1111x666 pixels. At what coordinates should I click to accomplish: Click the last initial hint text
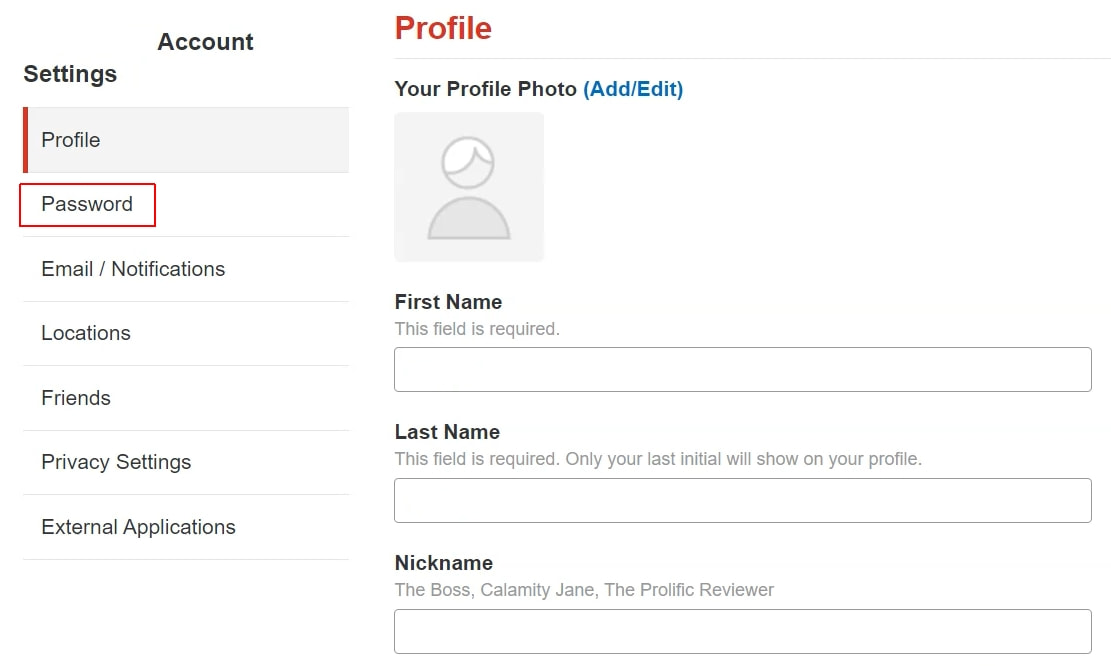point(658,460)
